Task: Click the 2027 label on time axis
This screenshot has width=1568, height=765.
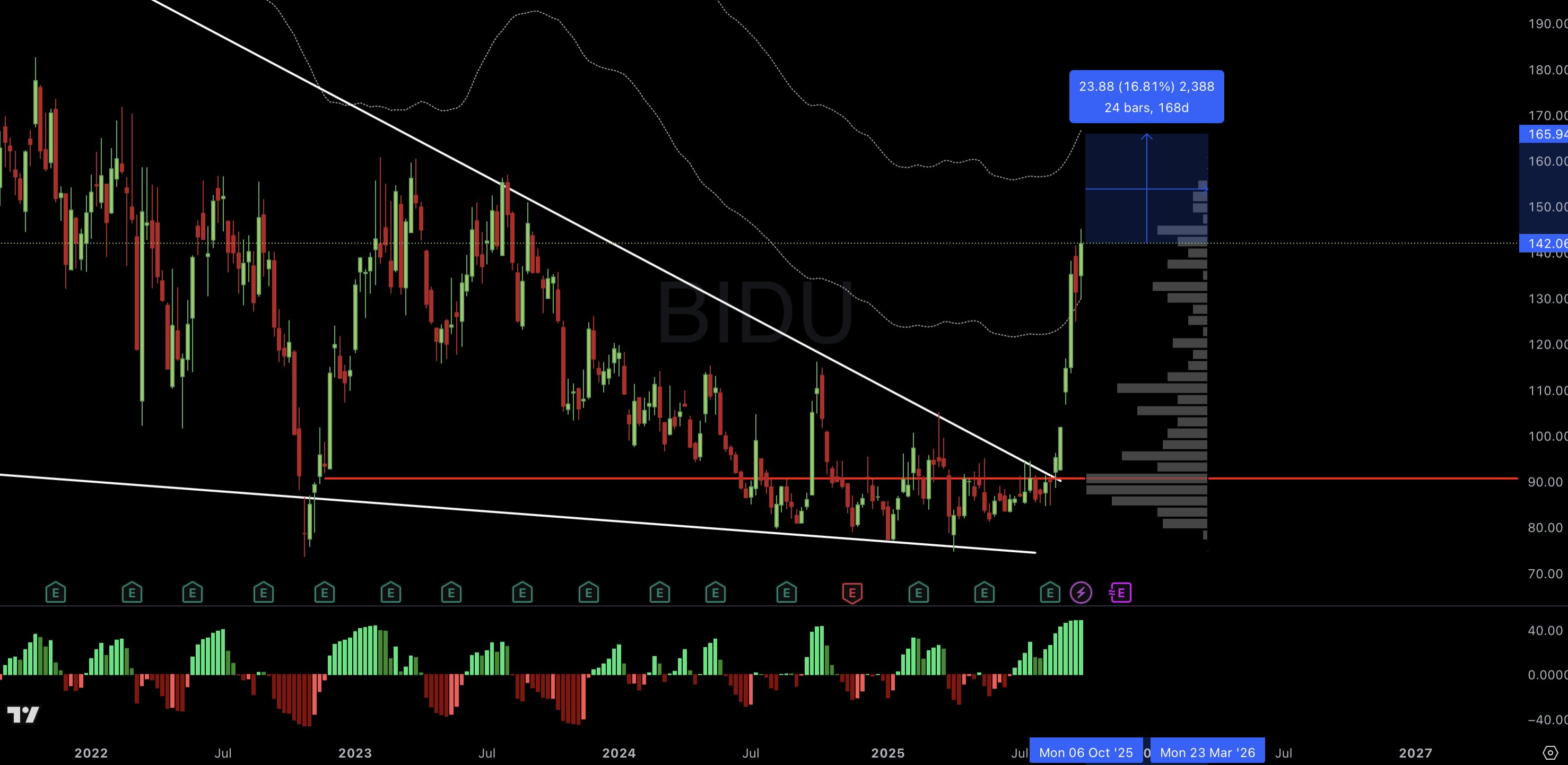Action: coord(1415,753)
